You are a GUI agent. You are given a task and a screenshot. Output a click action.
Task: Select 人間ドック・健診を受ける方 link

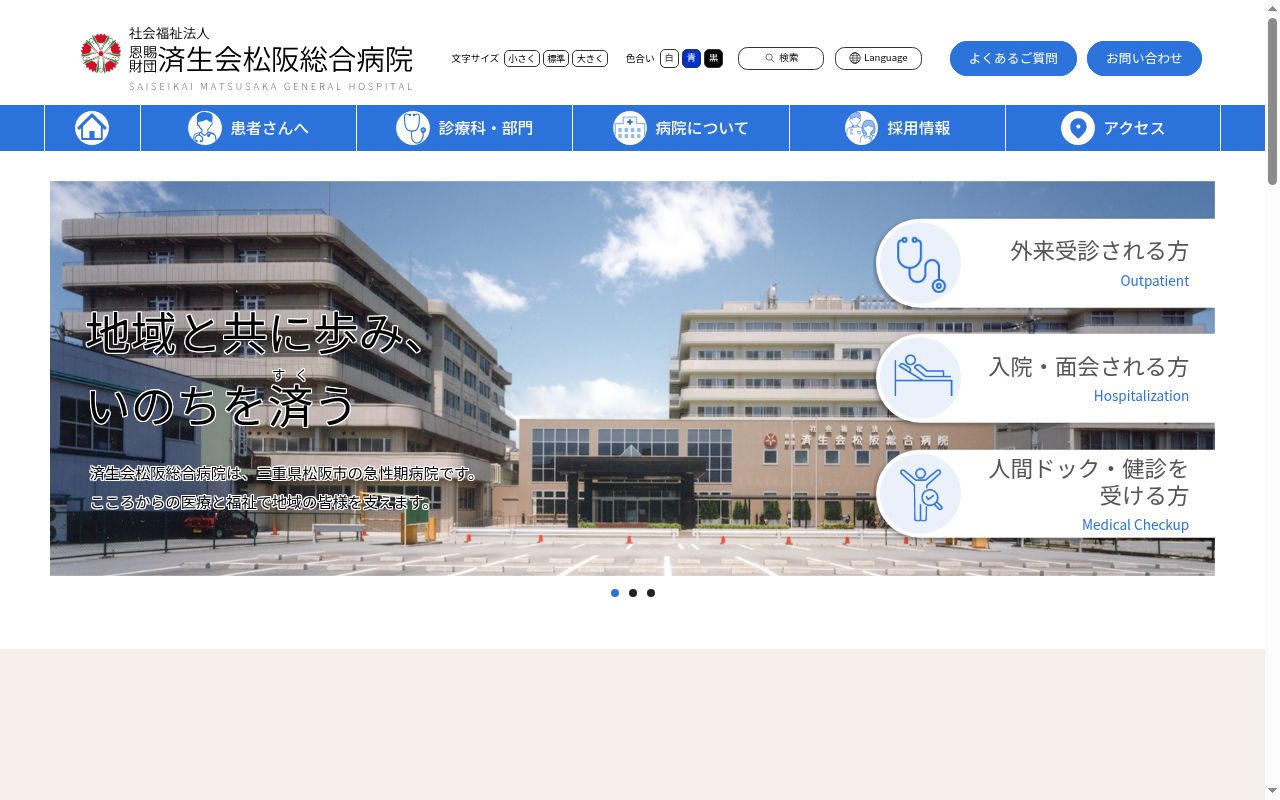pyautogui.click(x=1046, y=494)
